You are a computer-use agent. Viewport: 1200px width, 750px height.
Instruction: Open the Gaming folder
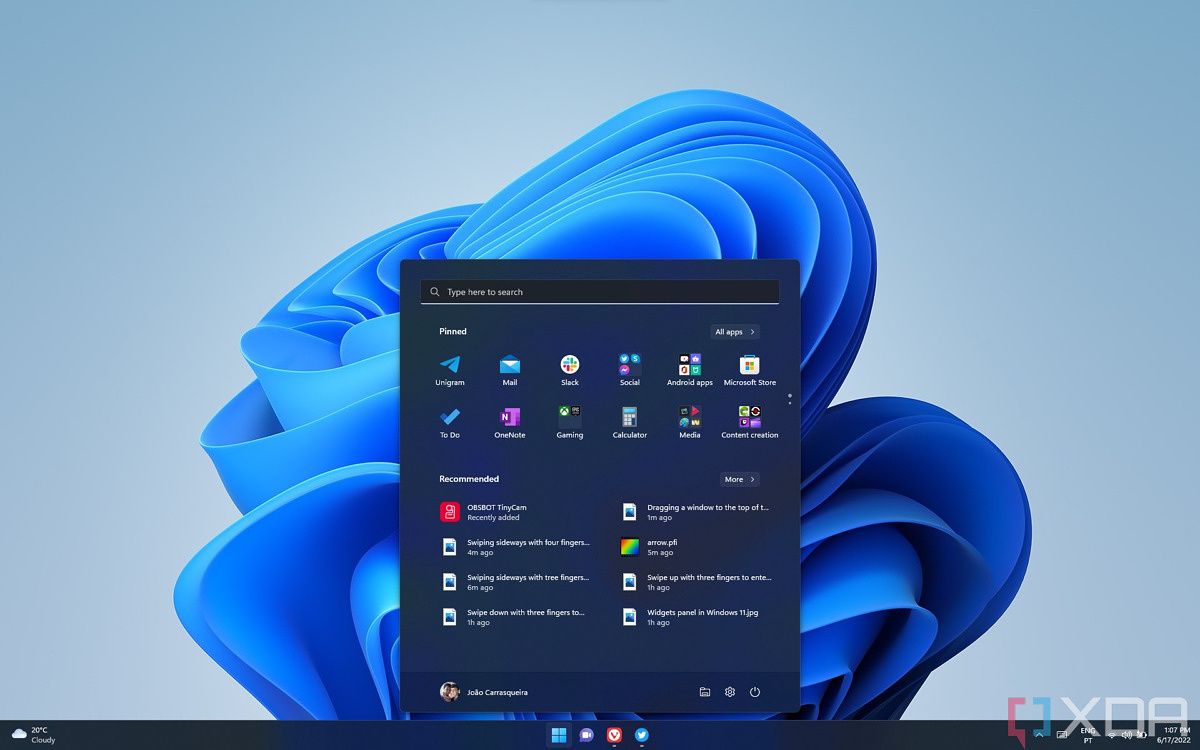570,423
